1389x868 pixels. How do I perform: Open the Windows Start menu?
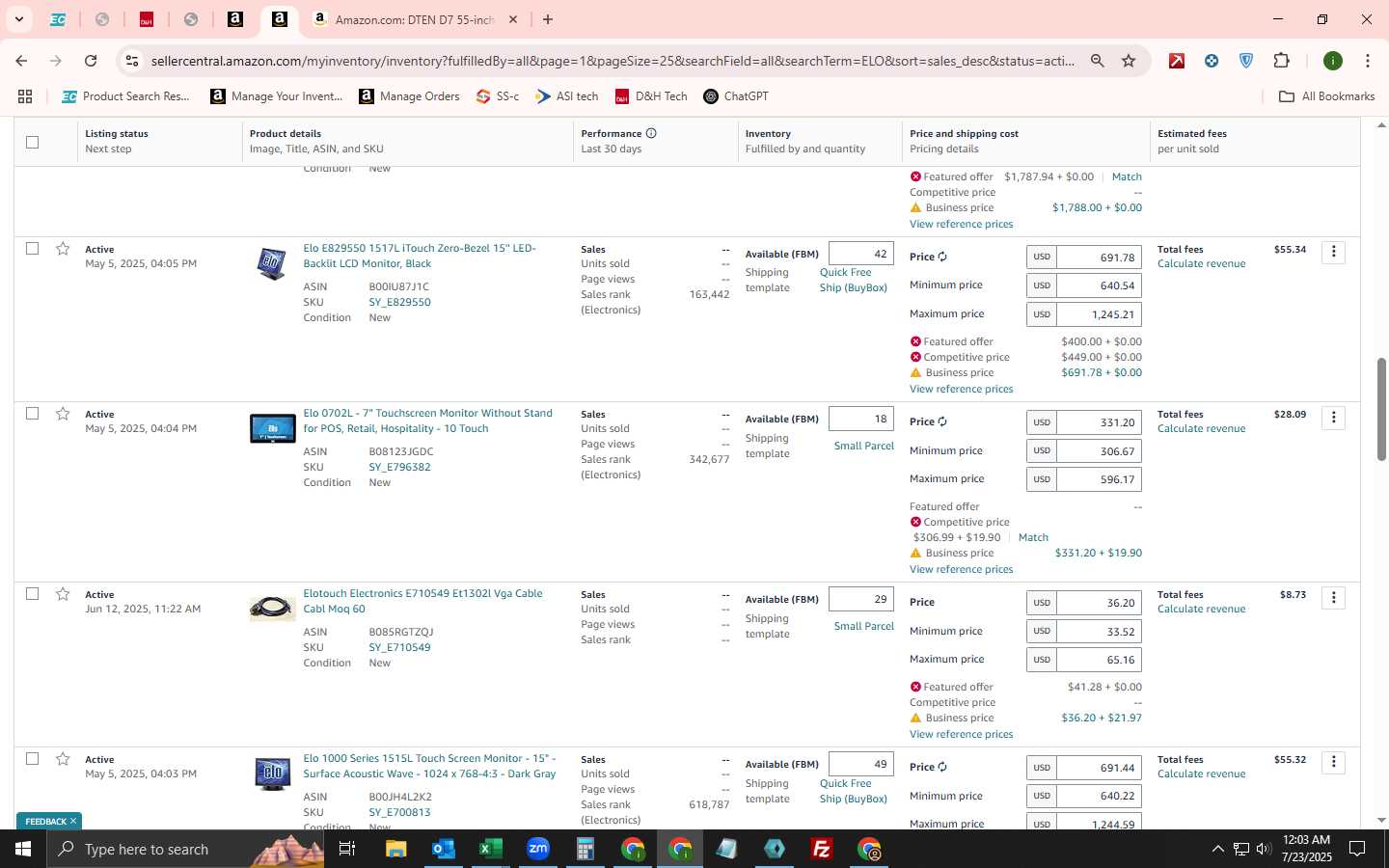coord(23,849)
